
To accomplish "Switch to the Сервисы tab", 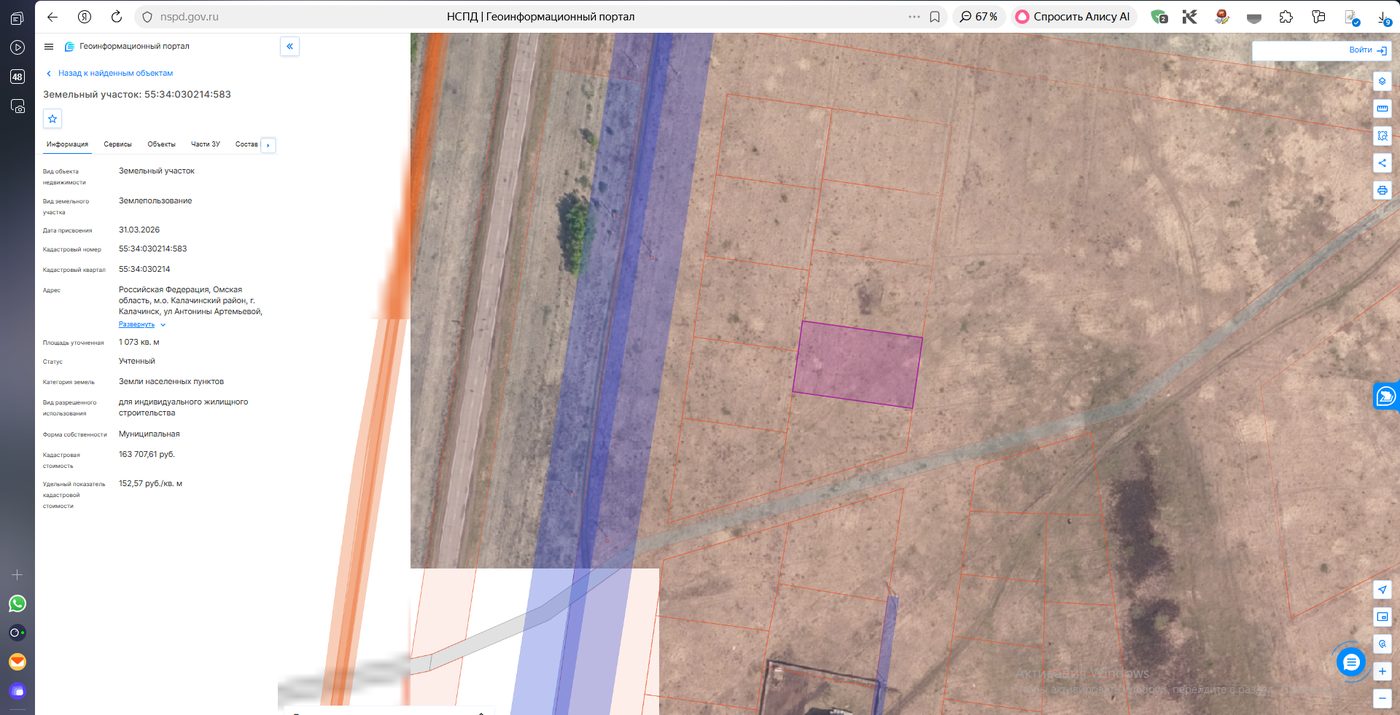I will click(x=118, y=144).
